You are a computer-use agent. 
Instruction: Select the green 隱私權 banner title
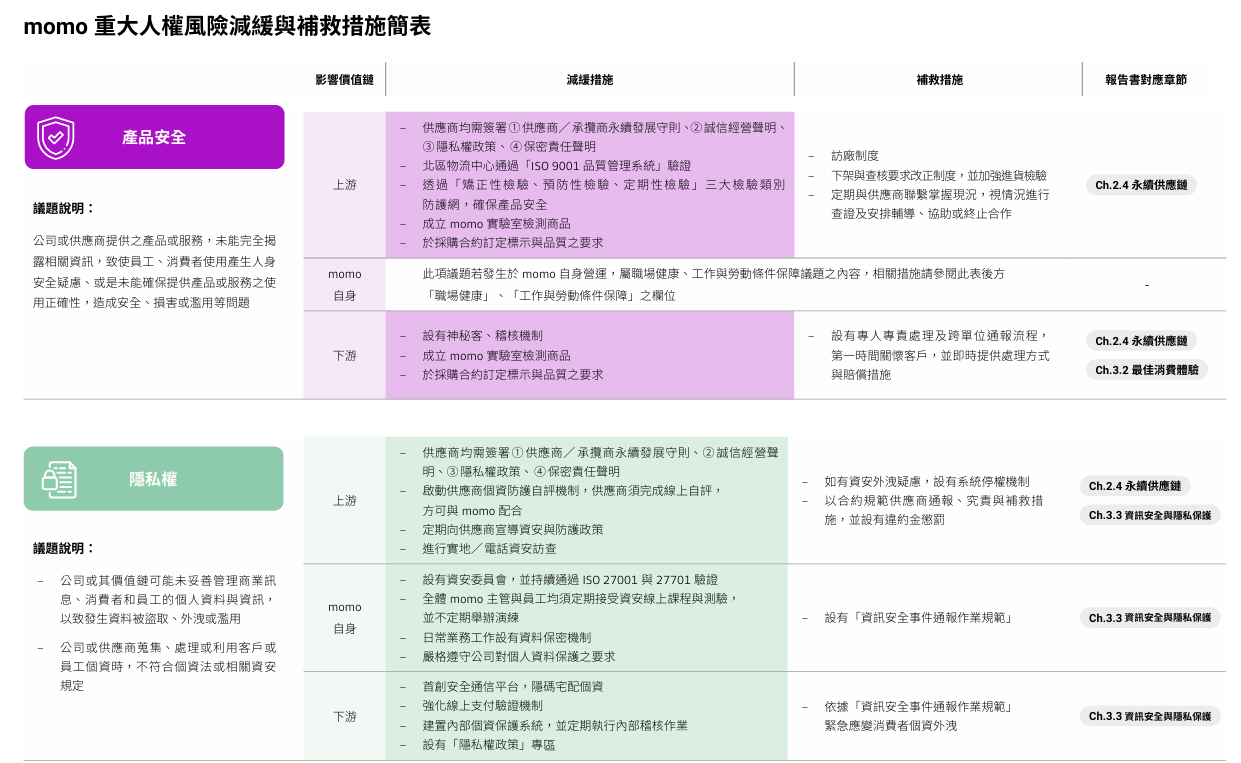(x=153, y=479)
